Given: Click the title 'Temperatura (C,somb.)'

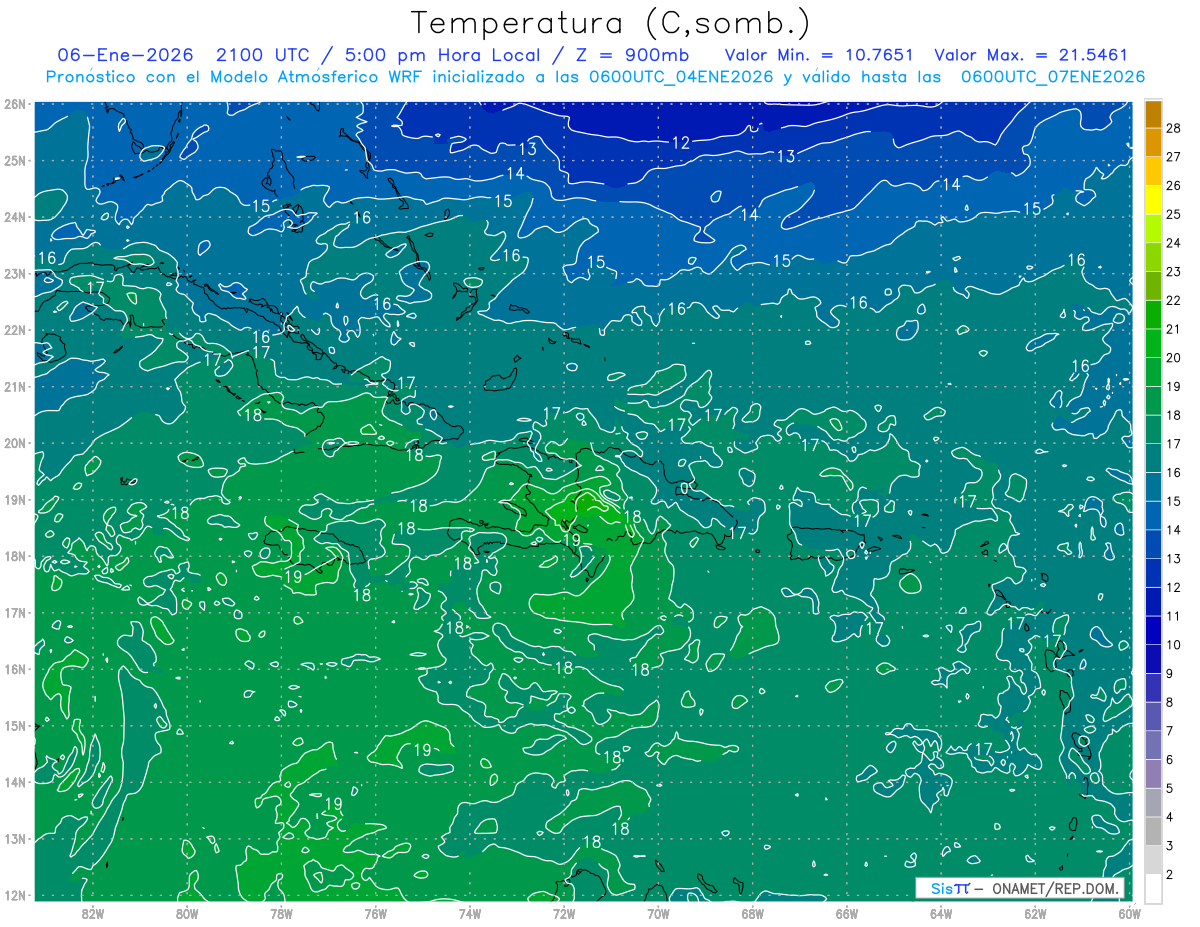Looking at the screenshot, I should click(610, 23).
